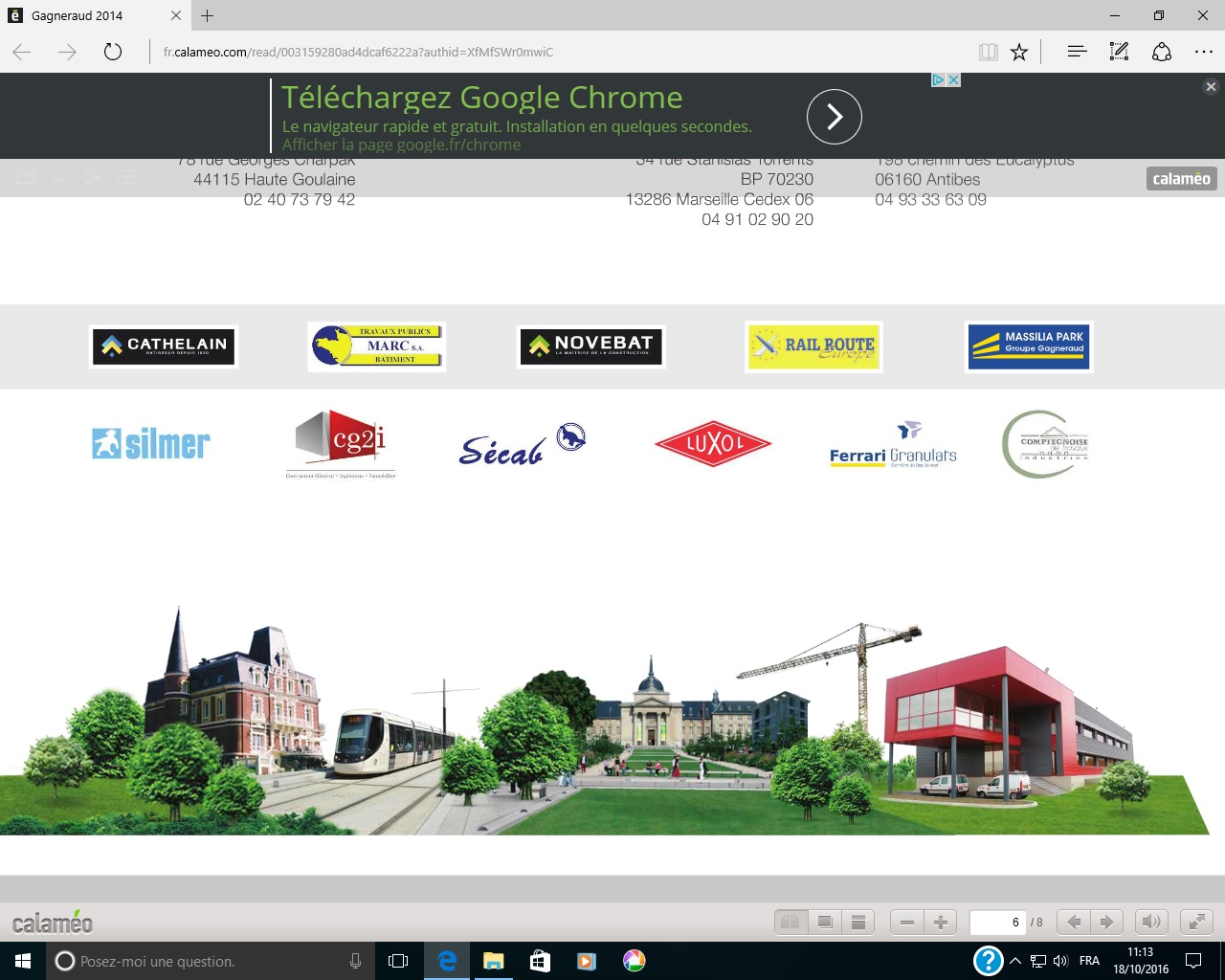The image size is (1225, 980).
Task: Click the calaméo badge at top right
Action: 1182,179
